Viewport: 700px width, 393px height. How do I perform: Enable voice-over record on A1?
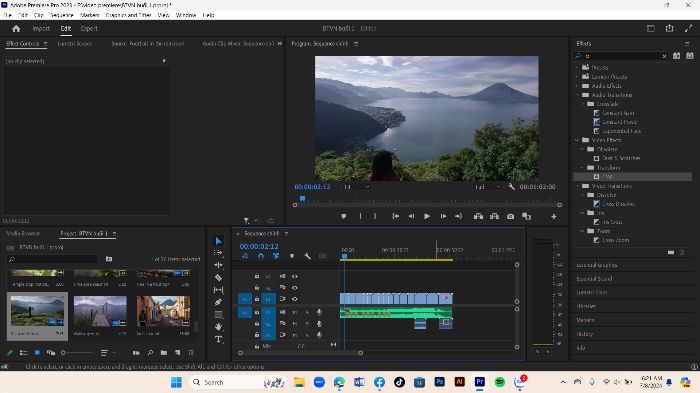tap(319, 312)
